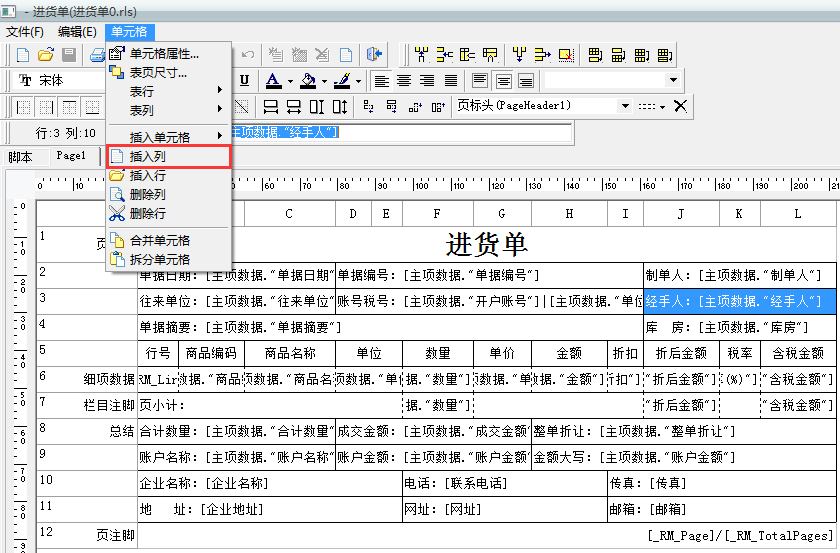Select the 进货单 title cell

point(486,244)
